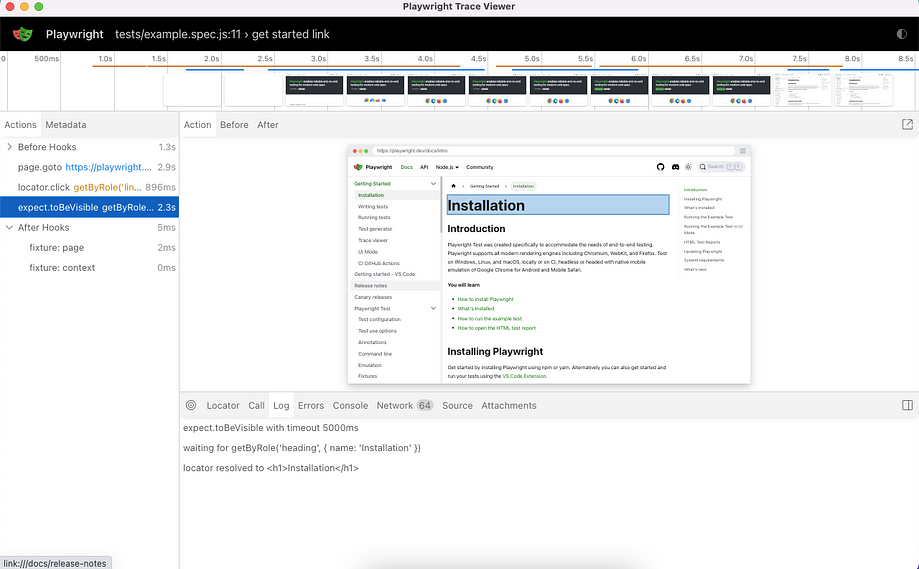Click UI Mode in snapshot sidebar
The width and height of the screenshot is (919, 569).
[x=367, y=252]
